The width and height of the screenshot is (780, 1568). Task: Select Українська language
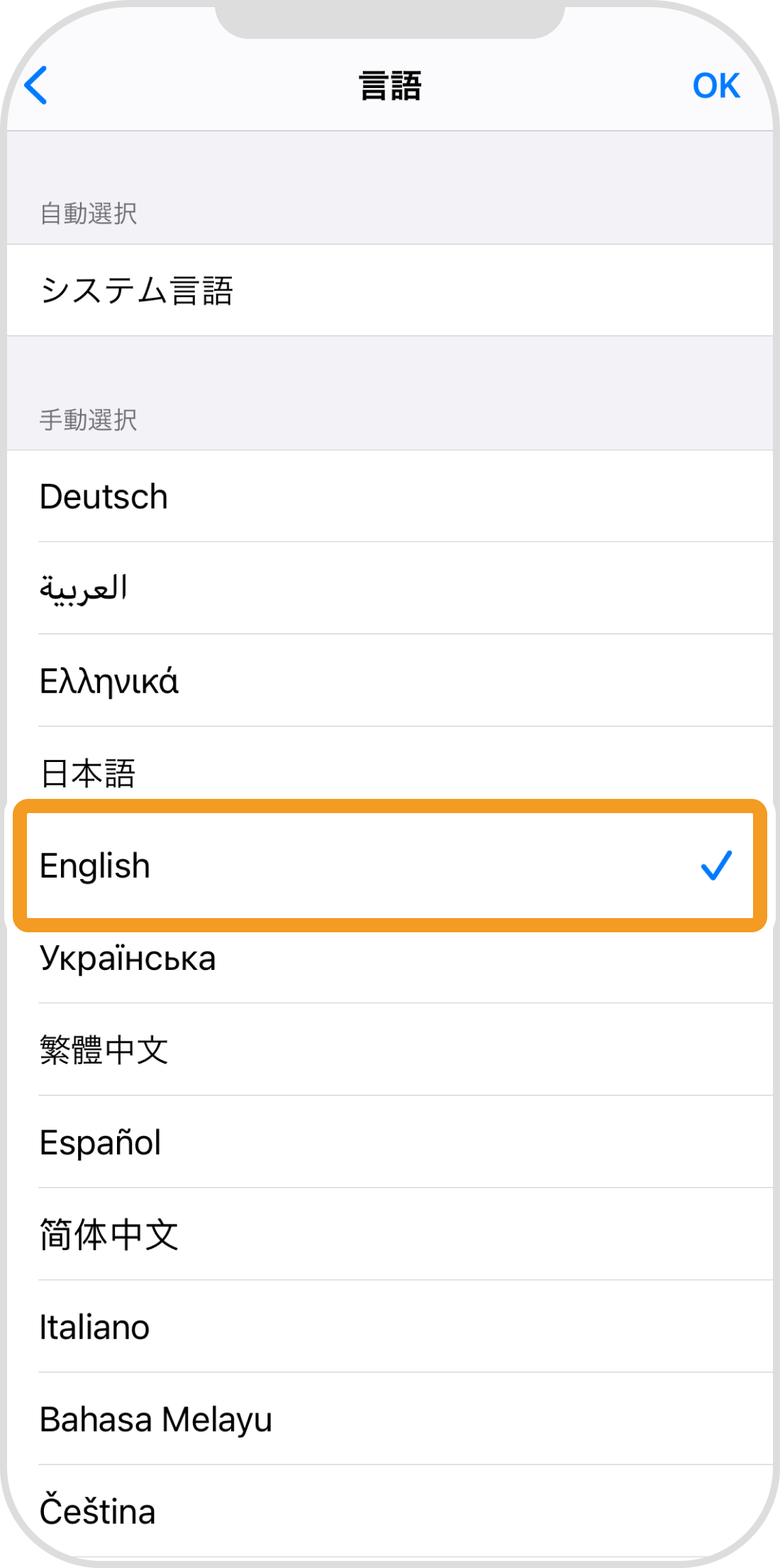(128, 958)
